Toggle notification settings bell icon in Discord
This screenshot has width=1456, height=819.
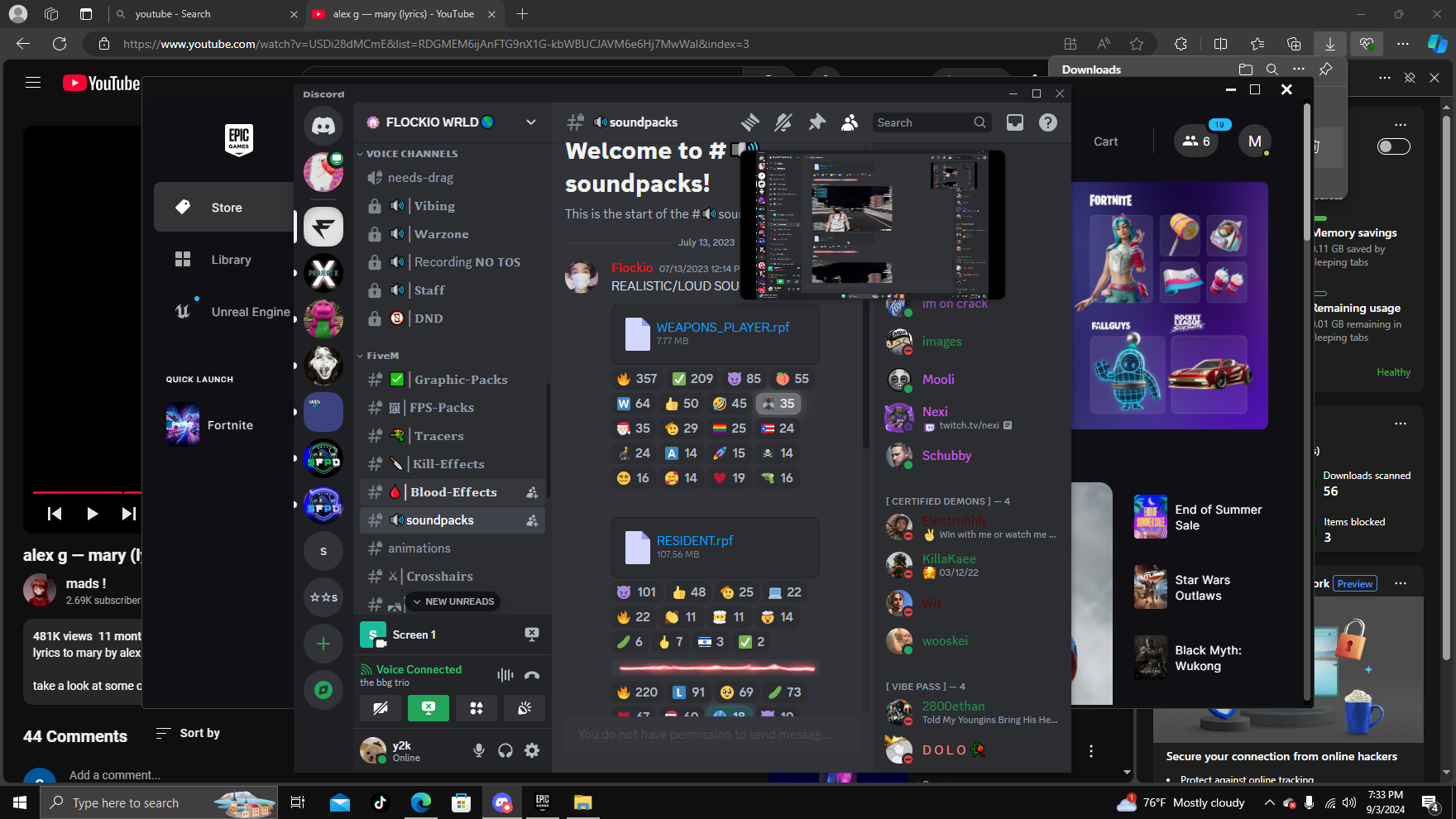[x=783, y=122]
